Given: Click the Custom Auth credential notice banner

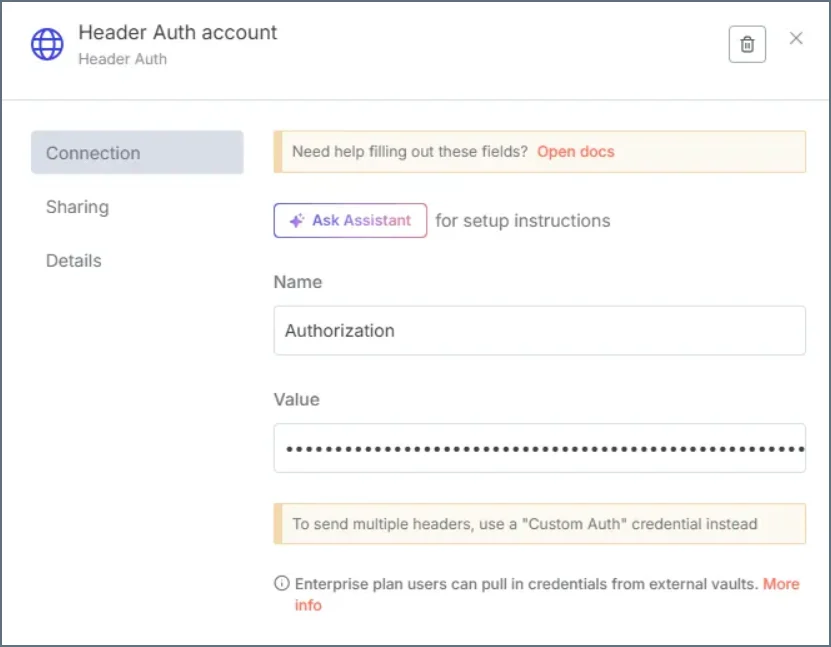Looking at the screenshot, I should [x=540, y=524].
